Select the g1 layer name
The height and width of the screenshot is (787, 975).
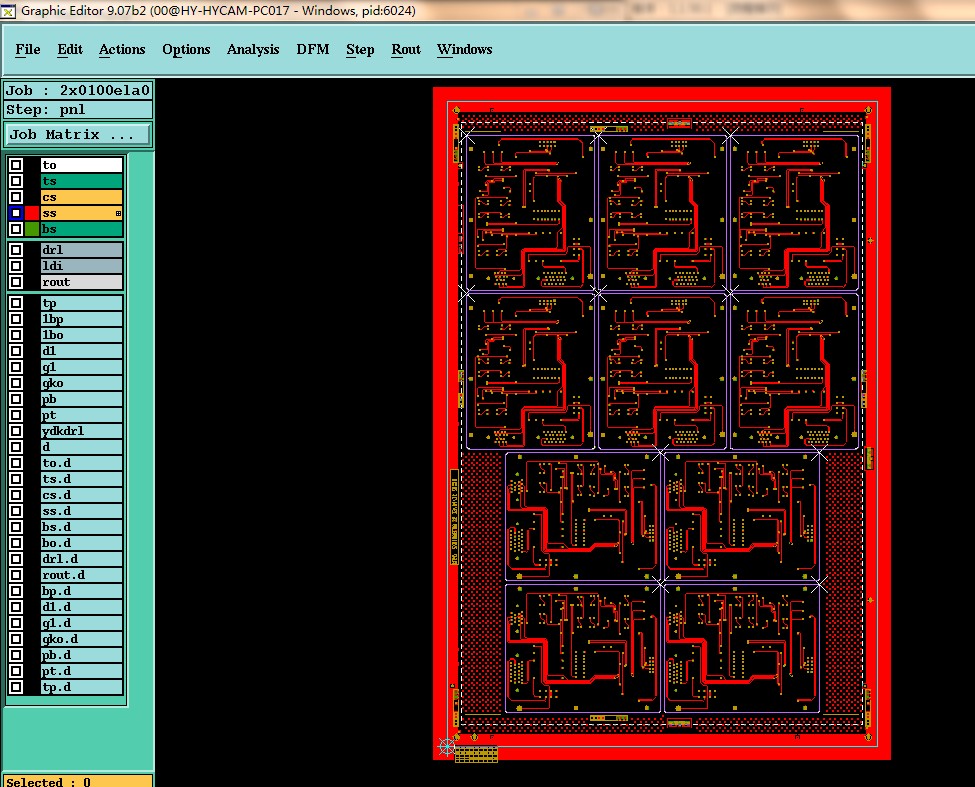coord(81,367)
